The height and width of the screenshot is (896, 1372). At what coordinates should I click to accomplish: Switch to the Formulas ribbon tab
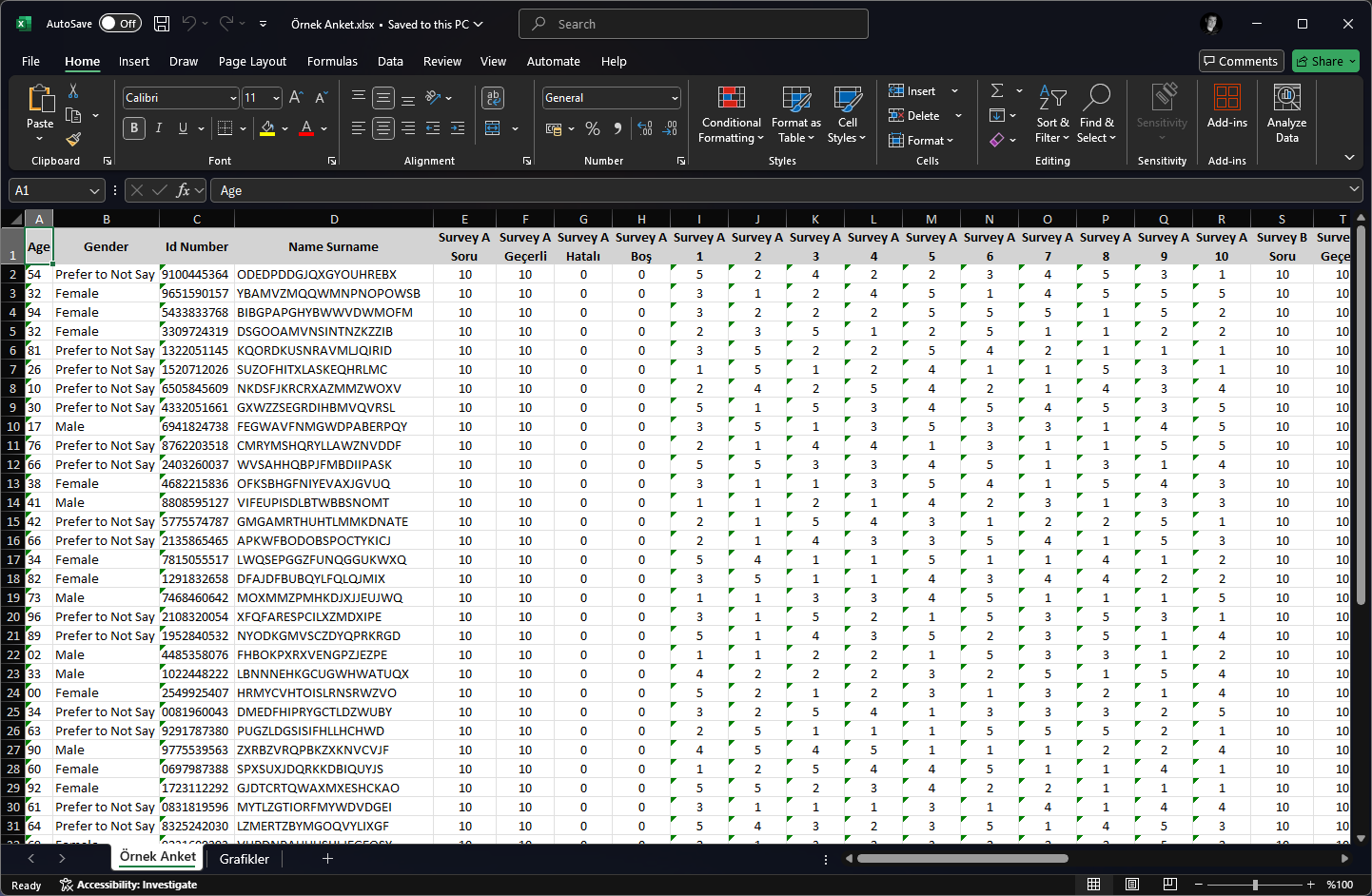pyautogui.click(x=332, y=61)
